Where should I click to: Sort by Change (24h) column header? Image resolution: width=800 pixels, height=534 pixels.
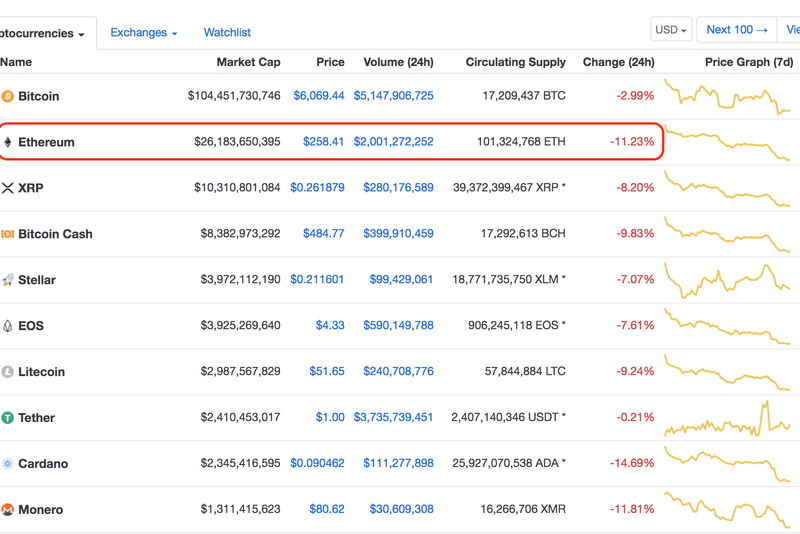click(618, 62)
